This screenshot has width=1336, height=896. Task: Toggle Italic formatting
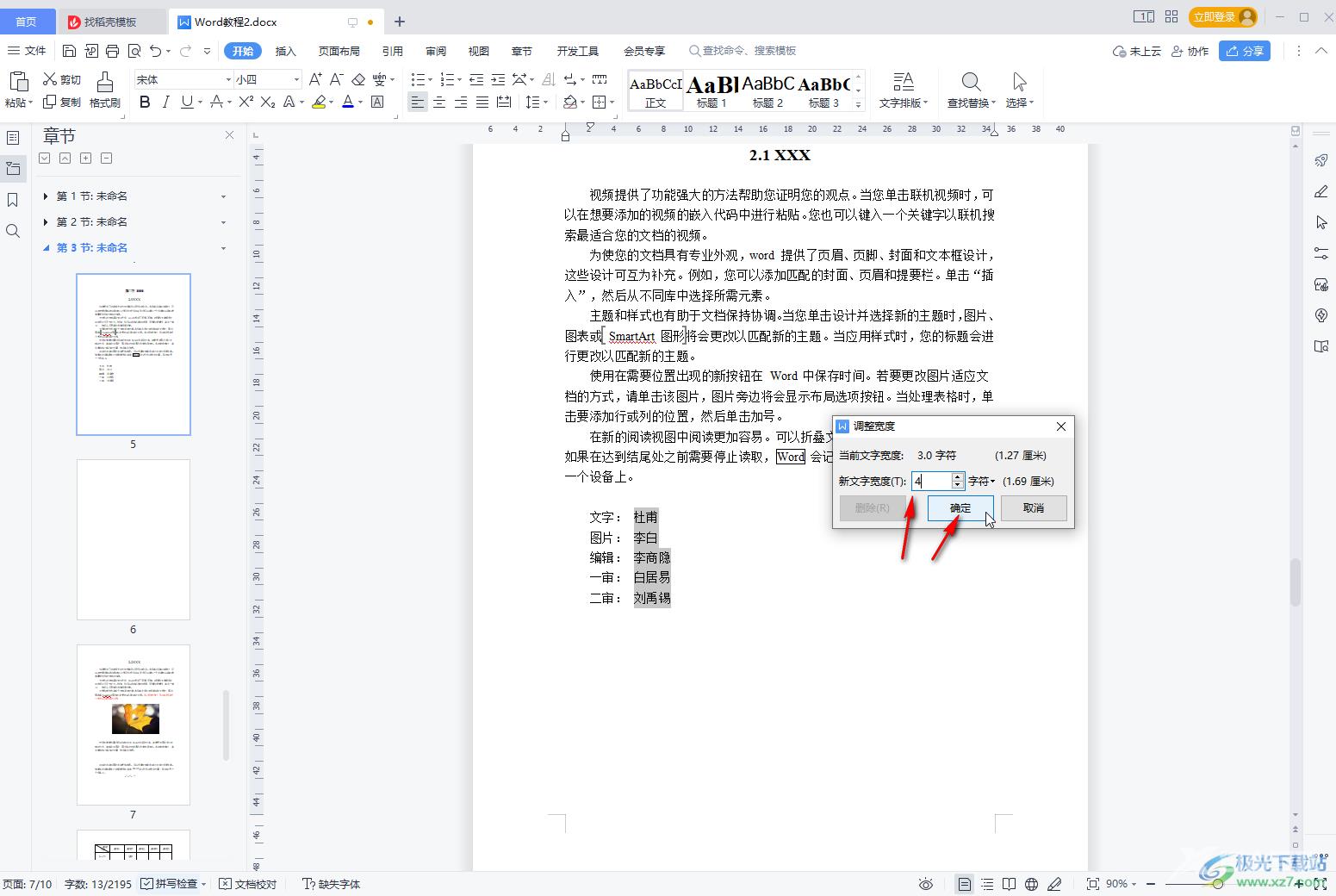165,102
